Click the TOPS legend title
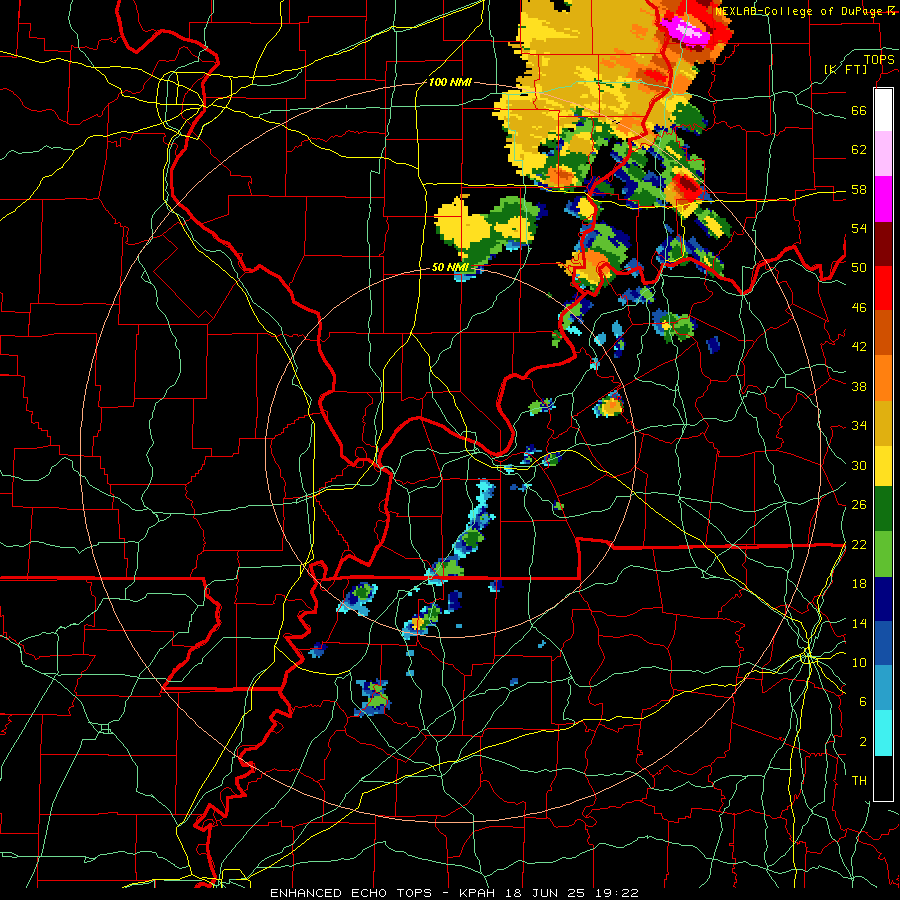Viewport: 900px width, 900px height. [879, 59]
